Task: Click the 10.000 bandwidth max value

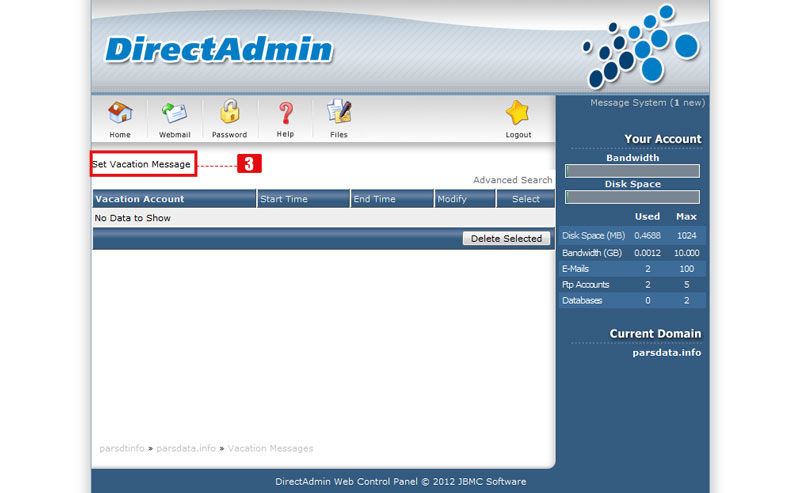Action: click(x=687, y=253)
